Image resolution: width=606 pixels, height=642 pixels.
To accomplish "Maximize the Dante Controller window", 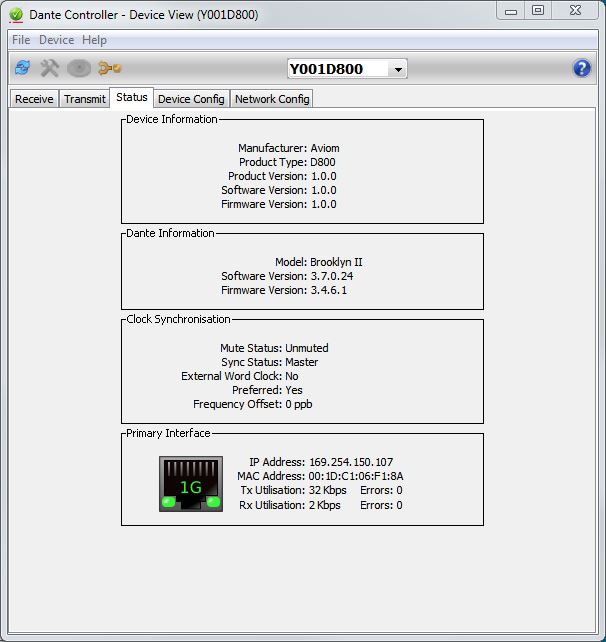I will [538, 10].
